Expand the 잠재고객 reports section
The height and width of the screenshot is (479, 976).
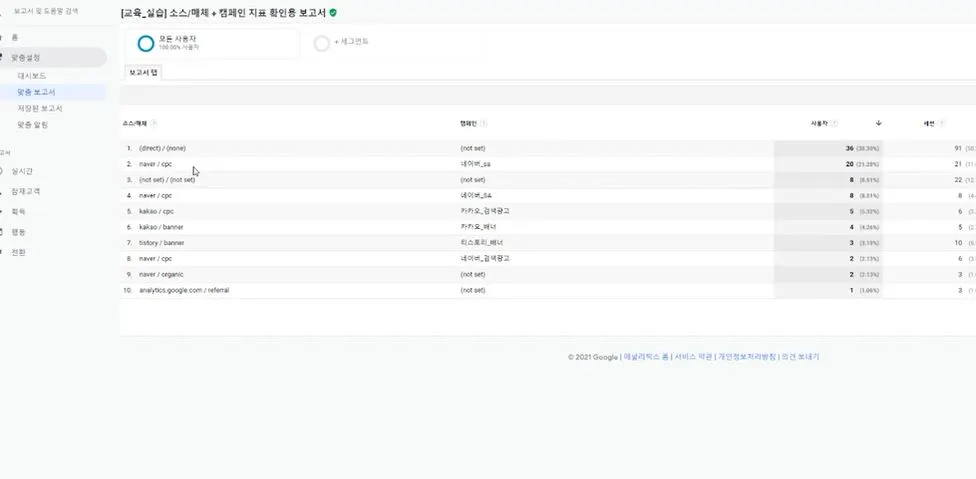pyautogui.click(x=26, y=192)
